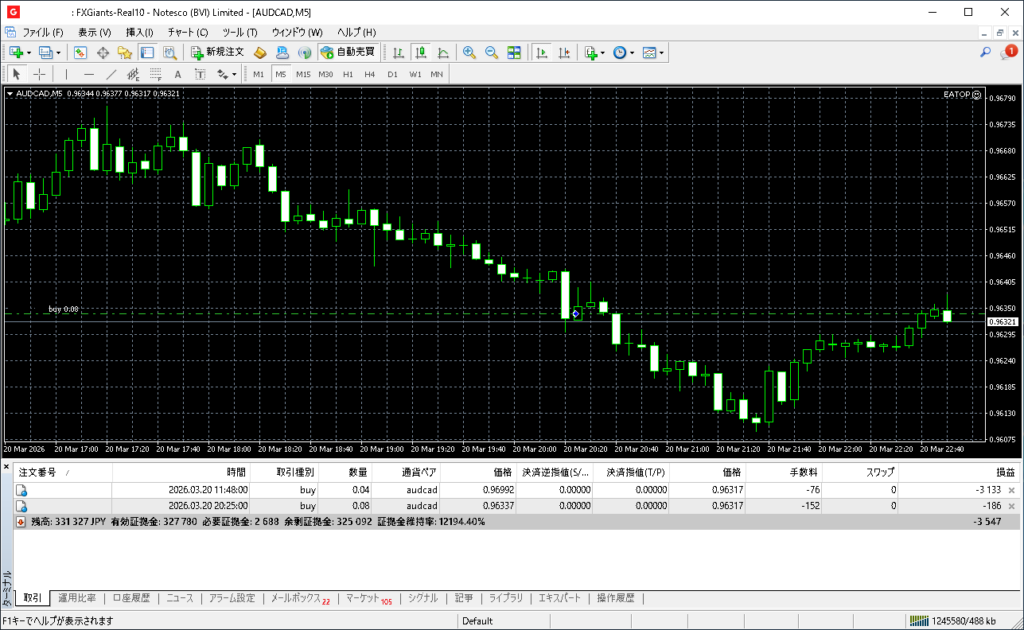Toggle chart shift from the right edge
This screenshot has height=630, width=1024.
pos(564,52)
